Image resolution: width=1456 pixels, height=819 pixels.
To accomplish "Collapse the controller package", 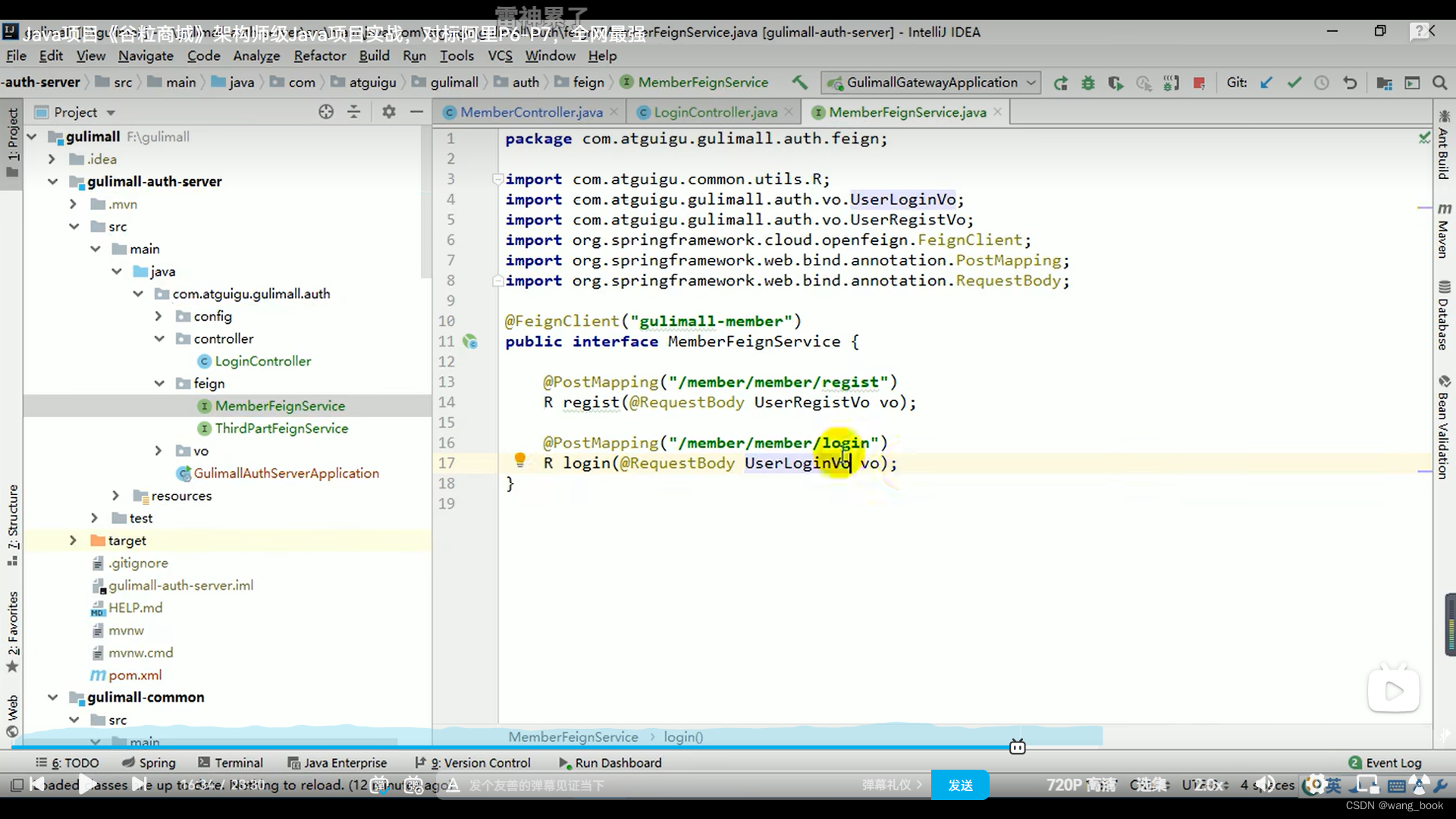I will pos(159,339).
